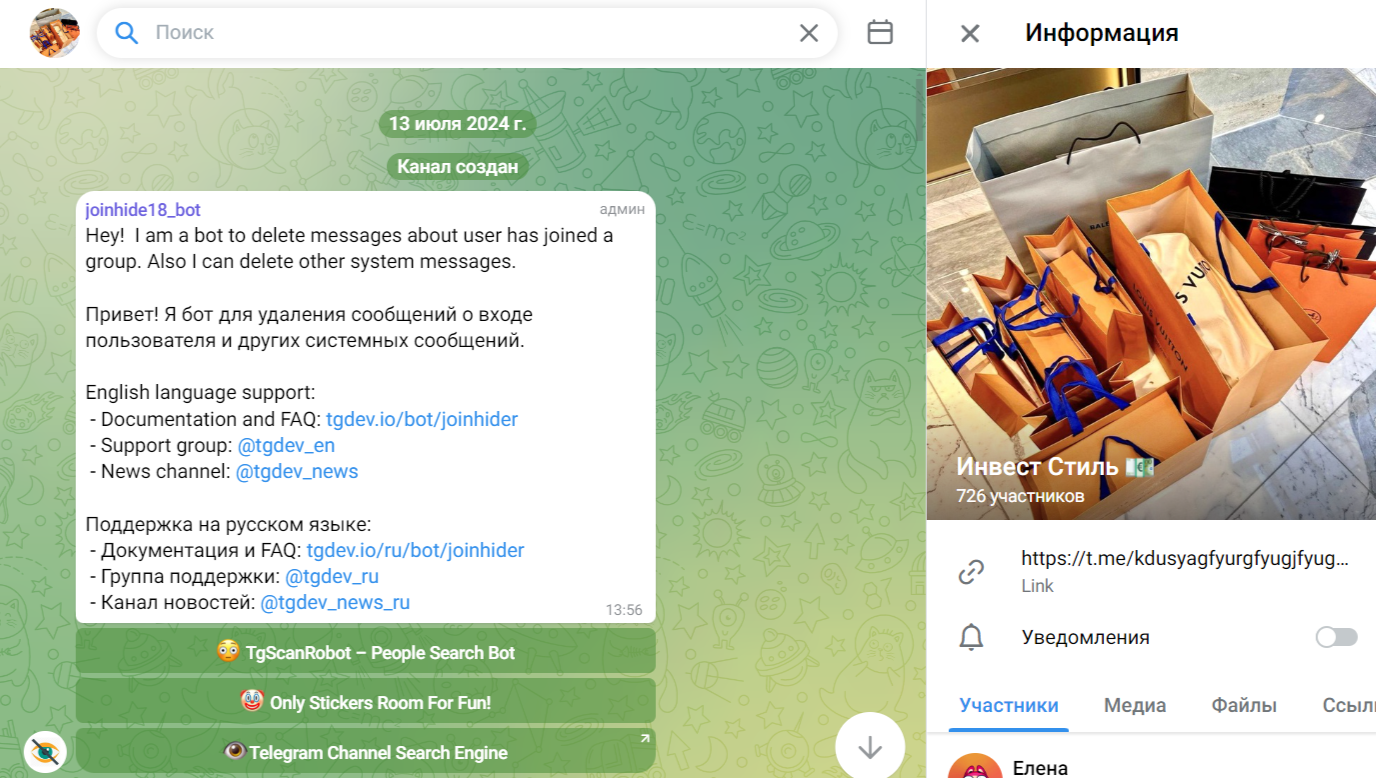
Task: Open the @tgdev_news_ru mention
Action: pos(335,602)
